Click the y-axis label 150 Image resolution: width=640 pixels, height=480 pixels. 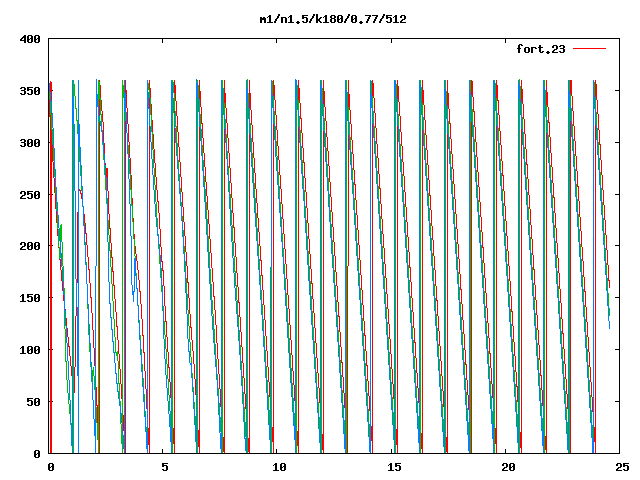point(30,298)
